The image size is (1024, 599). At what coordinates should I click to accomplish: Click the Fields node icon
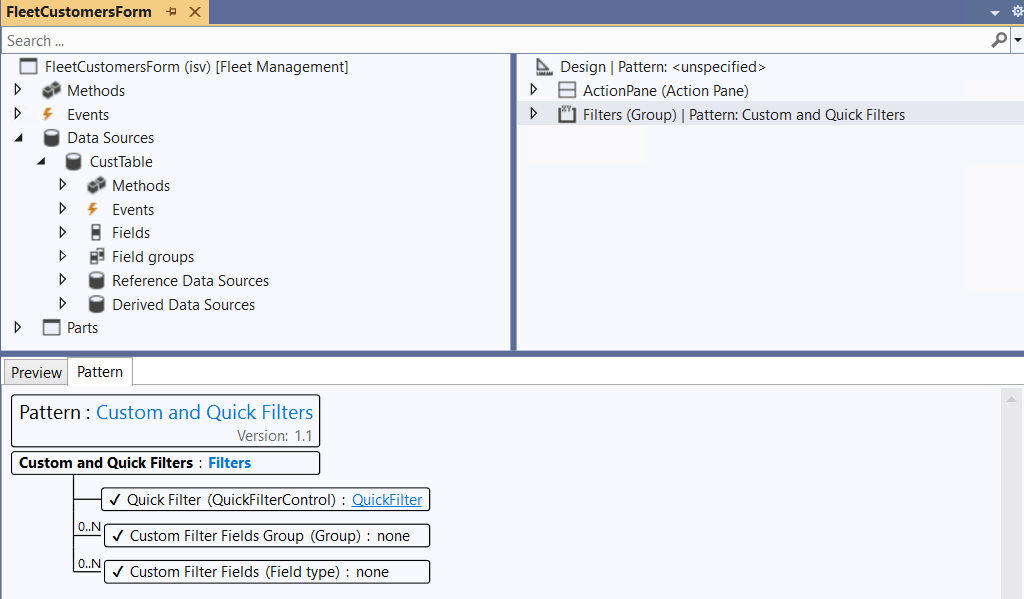96,233
